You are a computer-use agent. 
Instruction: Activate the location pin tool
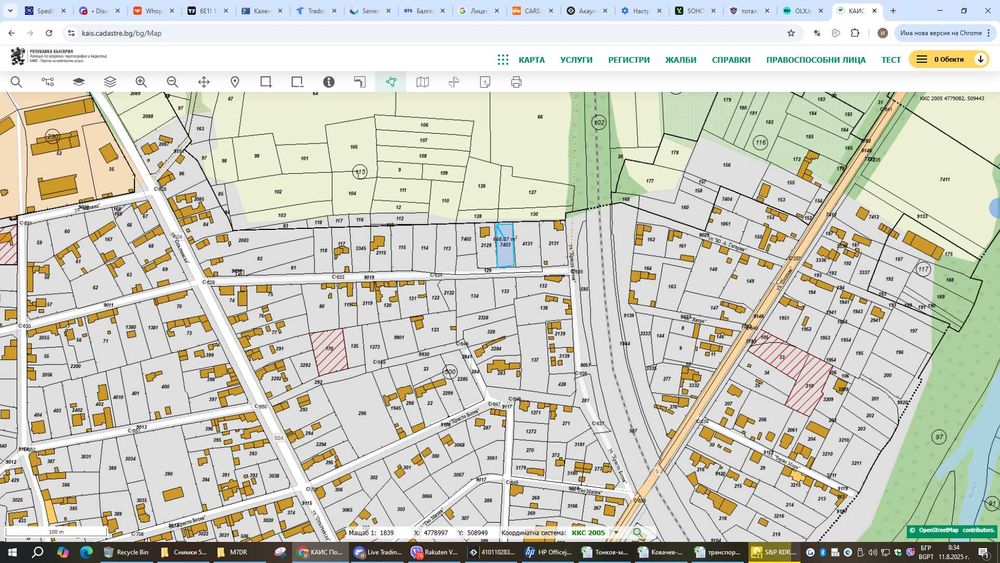point(235,82)
